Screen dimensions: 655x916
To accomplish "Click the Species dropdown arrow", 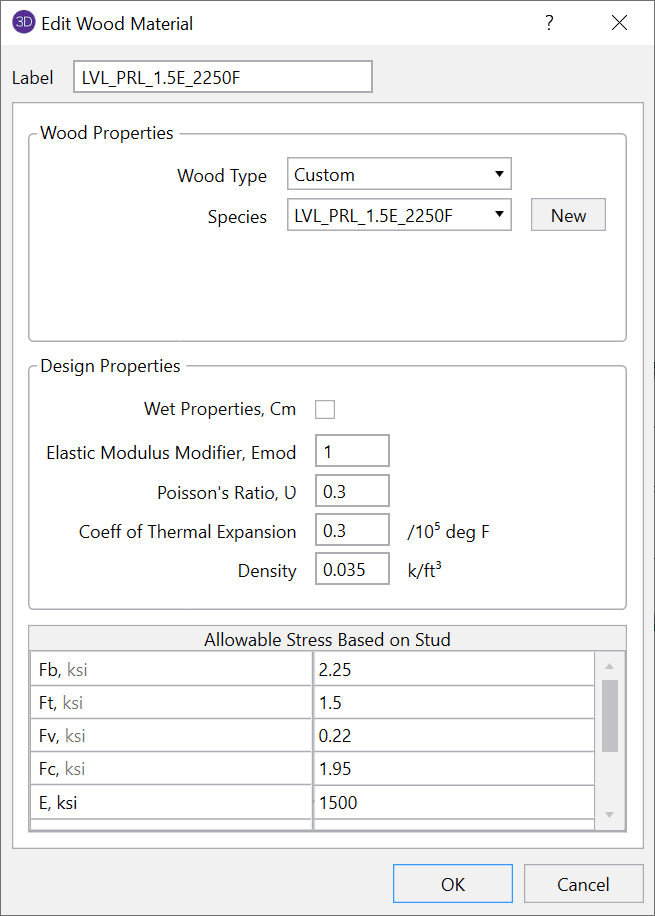I will (499, 214).
